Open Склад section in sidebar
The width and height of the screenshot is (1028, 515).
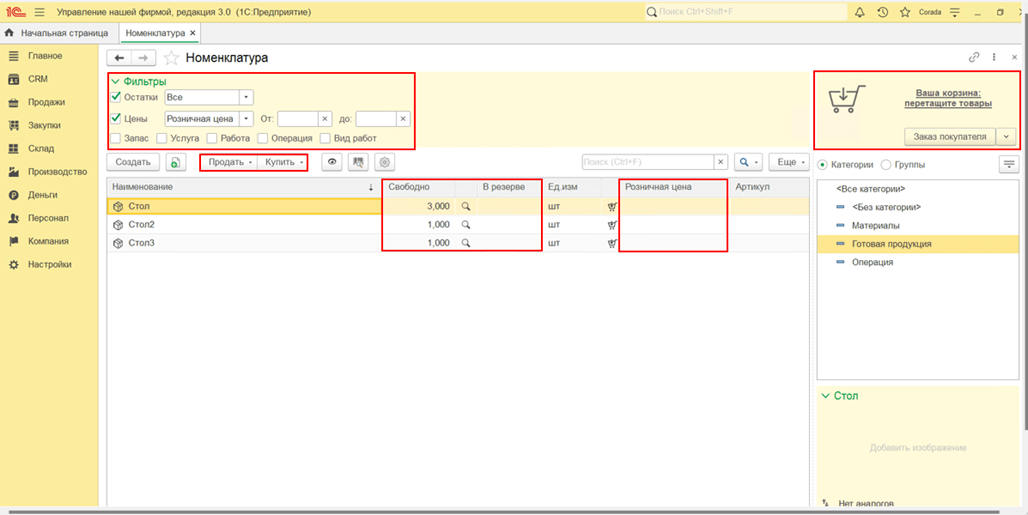tap(41, 149)
